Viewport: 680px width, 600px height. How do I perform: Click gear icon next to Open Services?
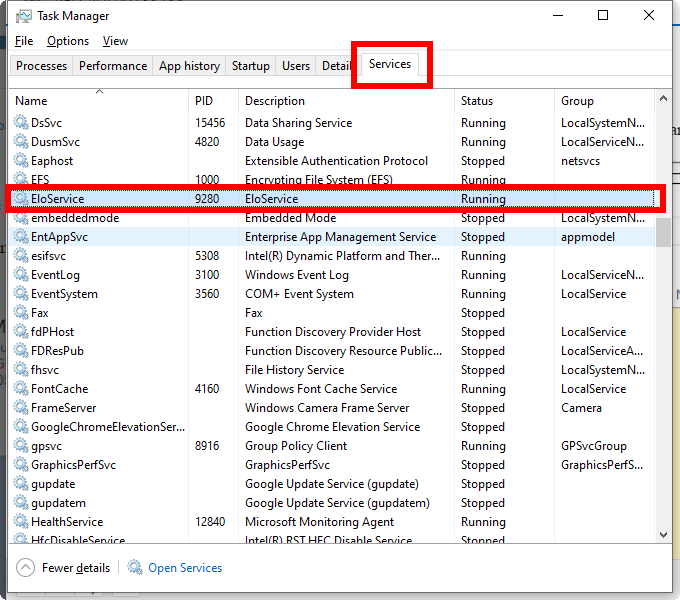coord(135,567)
